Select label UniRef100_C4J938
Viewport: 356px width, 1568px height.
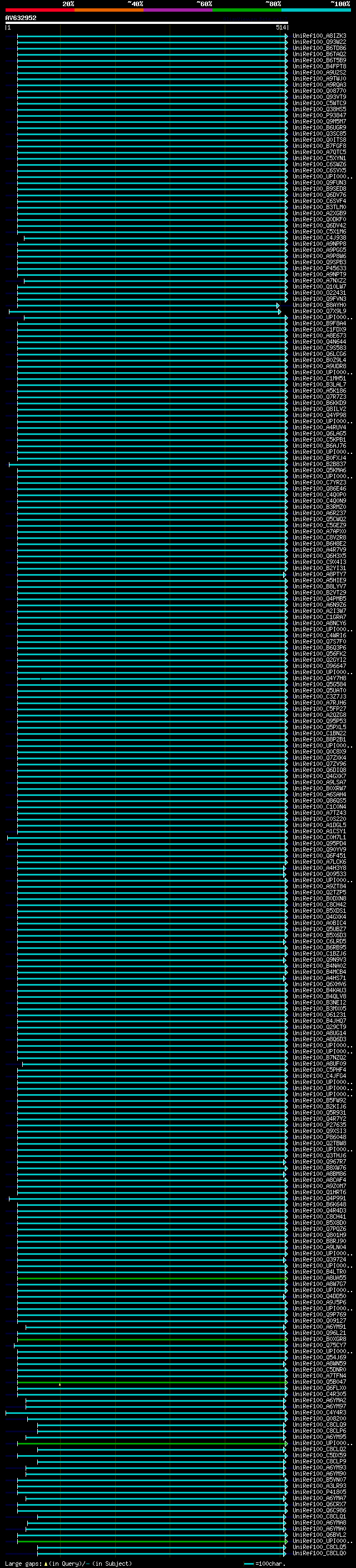pos(319,238)
